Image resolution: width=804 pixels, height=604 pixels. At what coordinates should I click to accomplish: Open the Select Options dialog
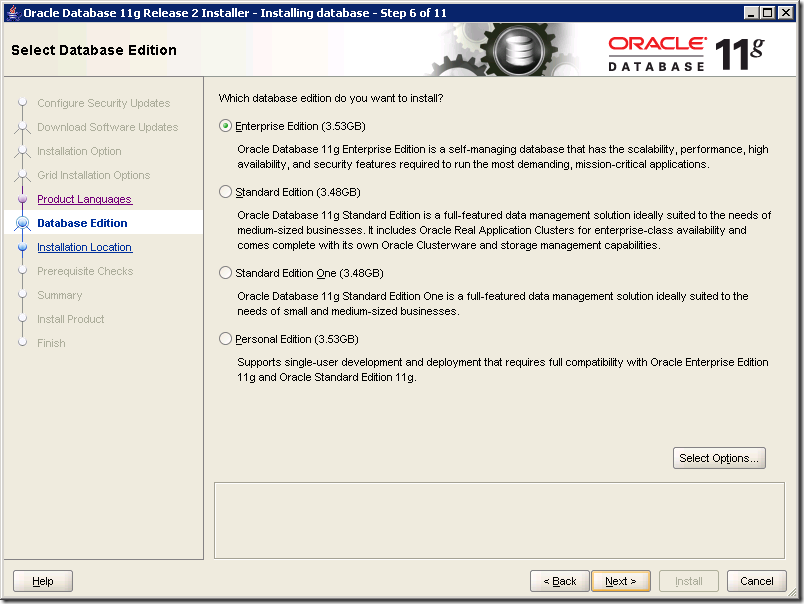click(x=719, y=458)
